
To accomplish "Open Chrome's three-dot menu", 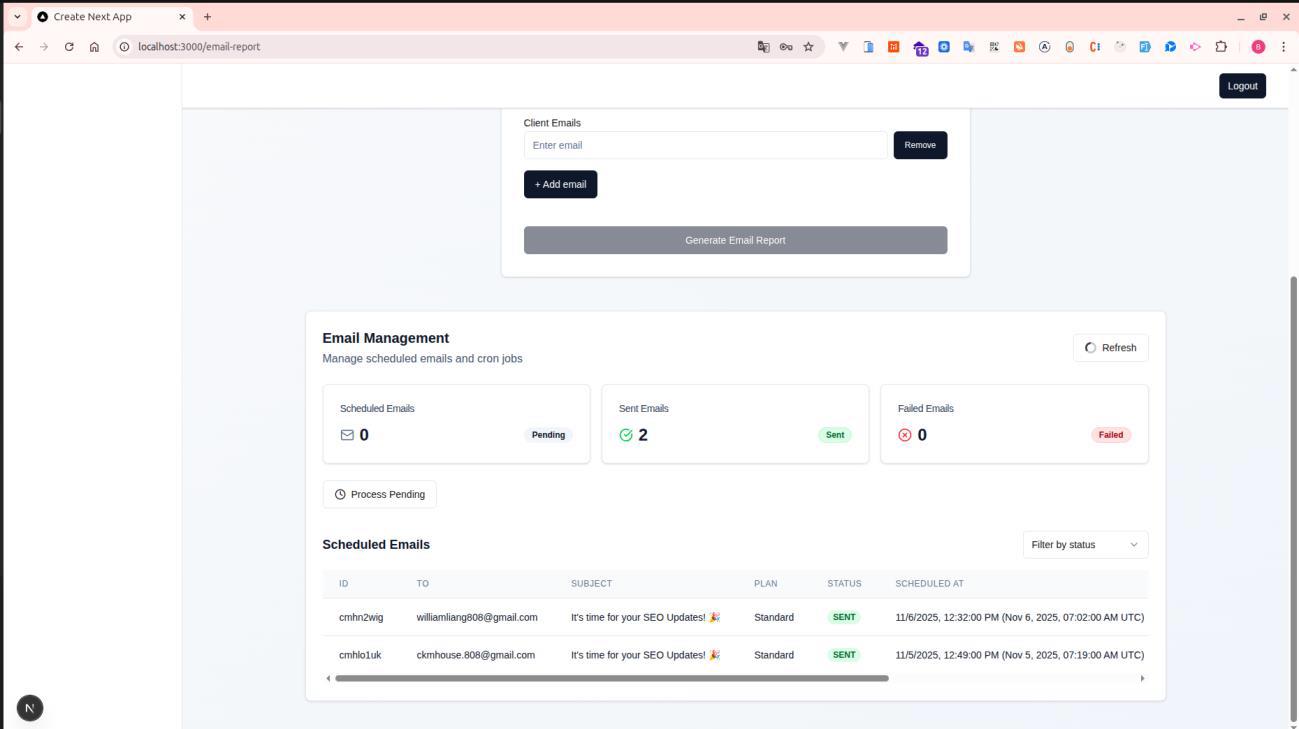I will pyautogui.click(x=1285, y=46).
